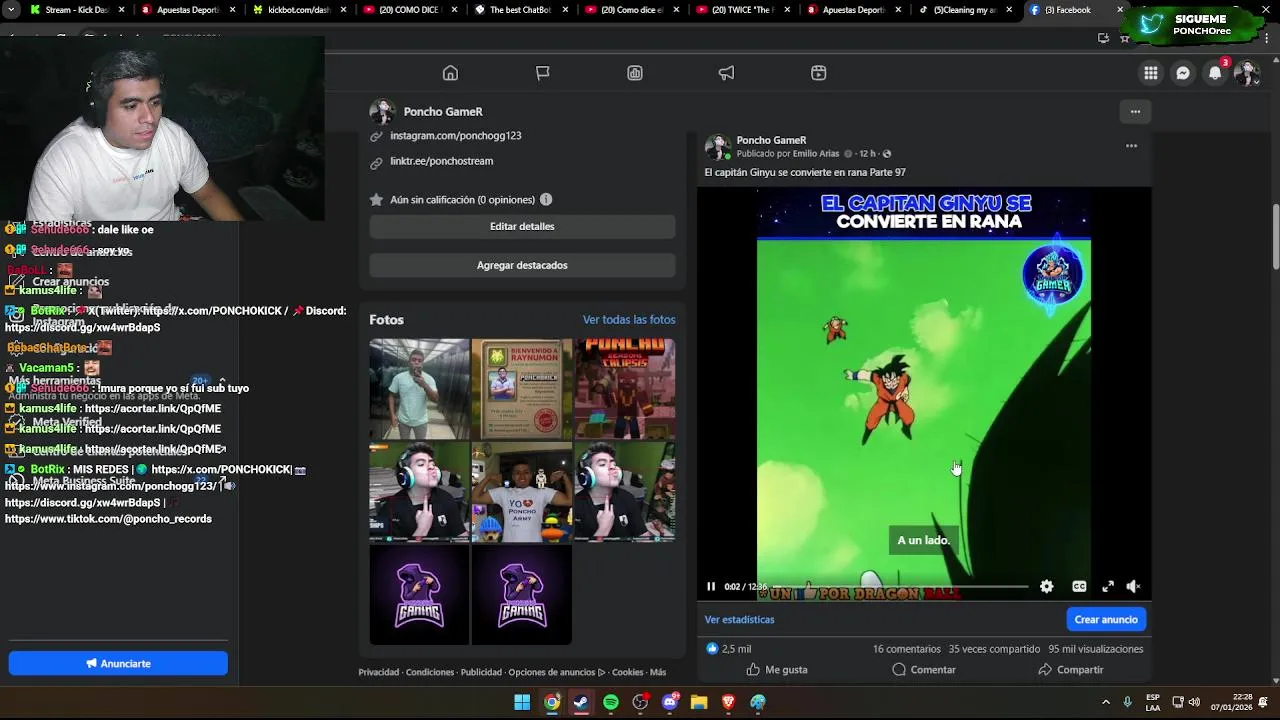The height and width of the screenshot is (720, 1280).
Task: Switch to TWICE YouTube tab
Action: pos(743,10)
